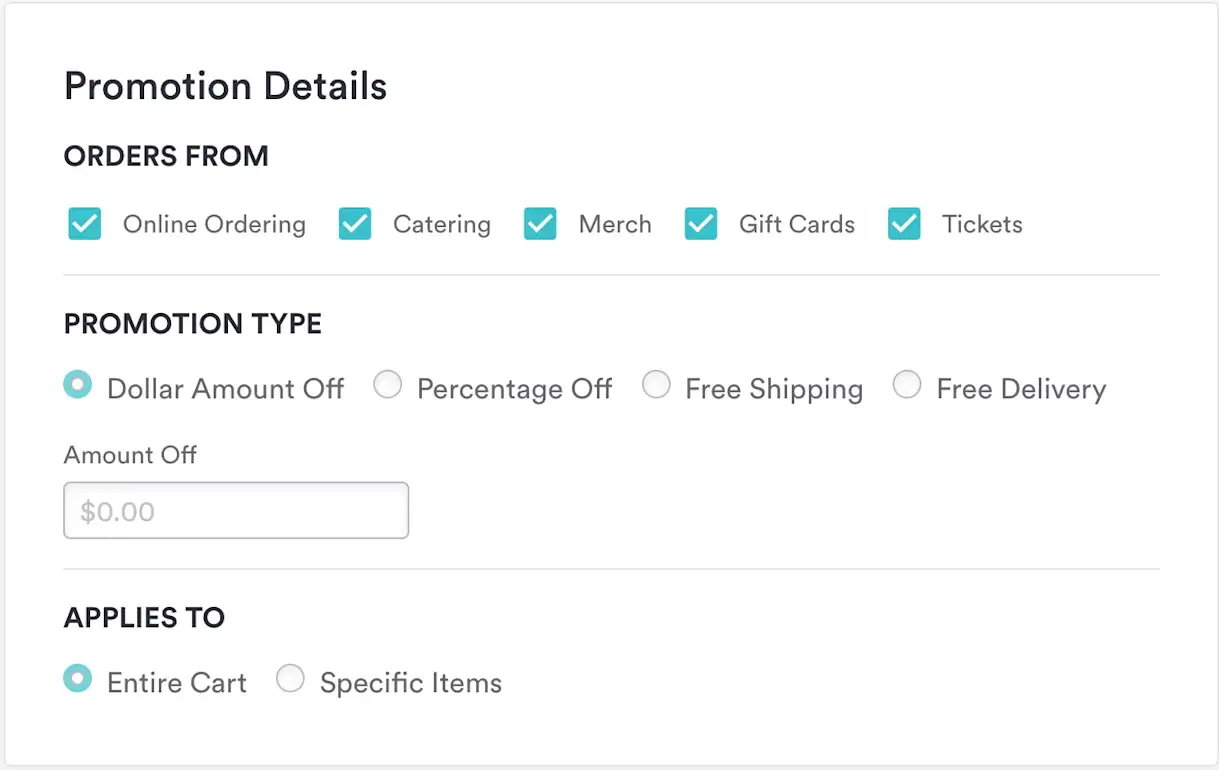Image resolution: width=1219 pixels, height=770 pixels.
Task: Click the "Catering" label text
Action: point(442,224)
